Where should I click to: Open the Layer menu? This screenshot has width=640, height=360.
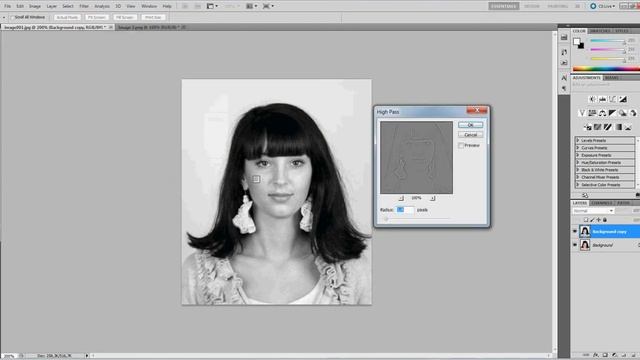51,6
